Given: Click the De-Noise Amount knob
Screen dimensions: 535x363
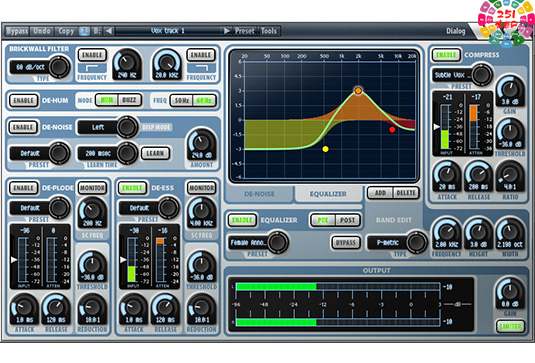Looking at the screenshot, I should (x=202, y=145).
